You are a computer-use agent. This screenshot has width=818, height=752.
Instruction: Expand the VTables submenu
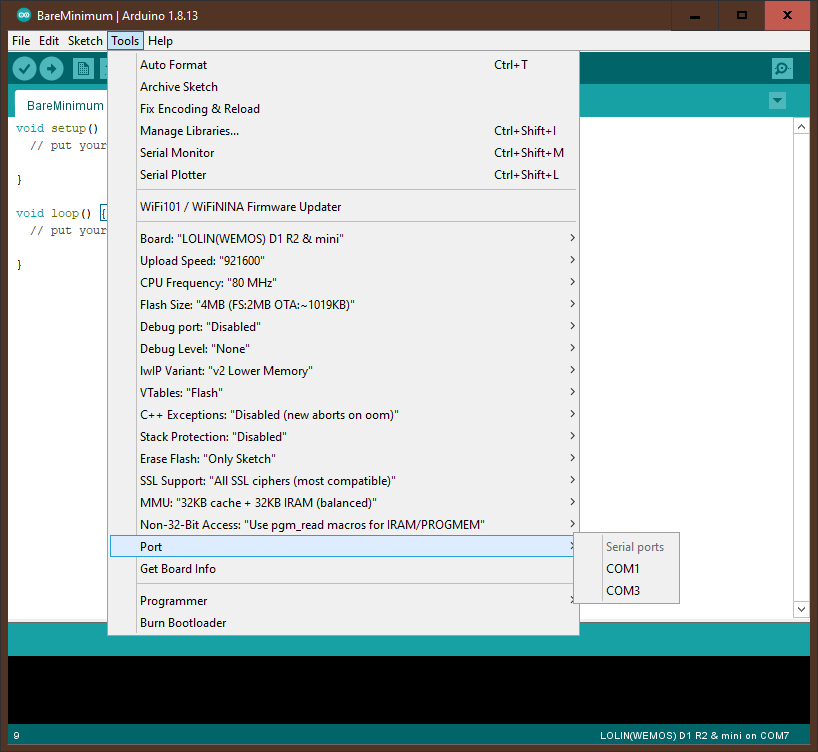(x=343, y=392)
